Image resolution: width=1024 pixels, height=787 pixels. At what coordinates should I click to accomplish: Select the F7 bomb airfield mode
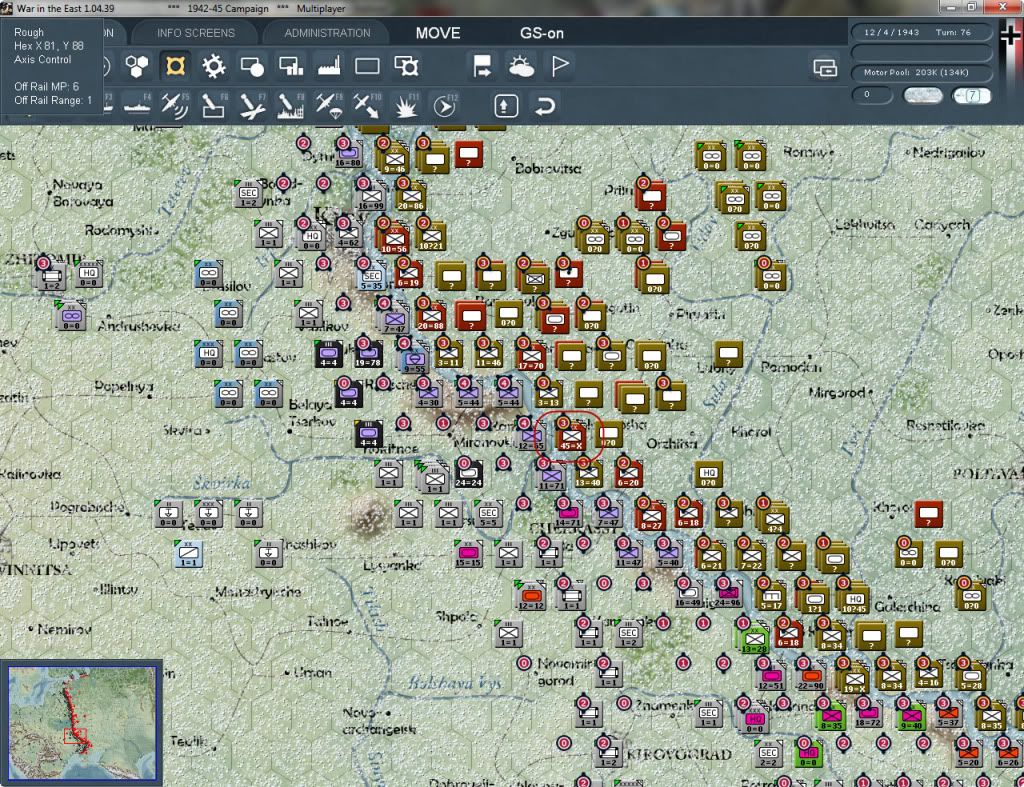pyautogui.click(x=252, y=106)
